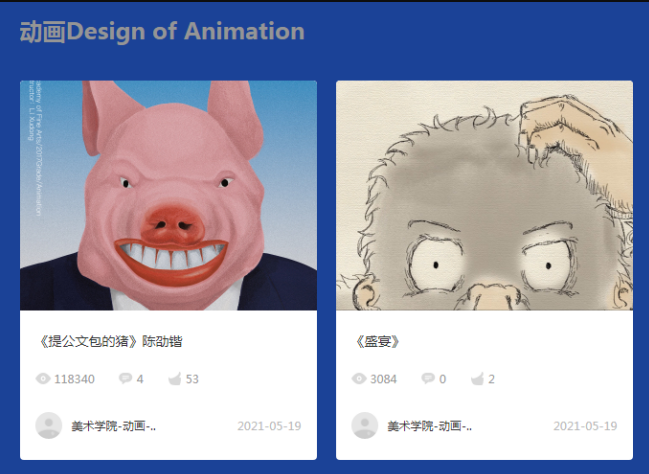Click the 2021-05-19 date on the pig card
The height and width of the screenshot is (474, 649).
point(269,426)
